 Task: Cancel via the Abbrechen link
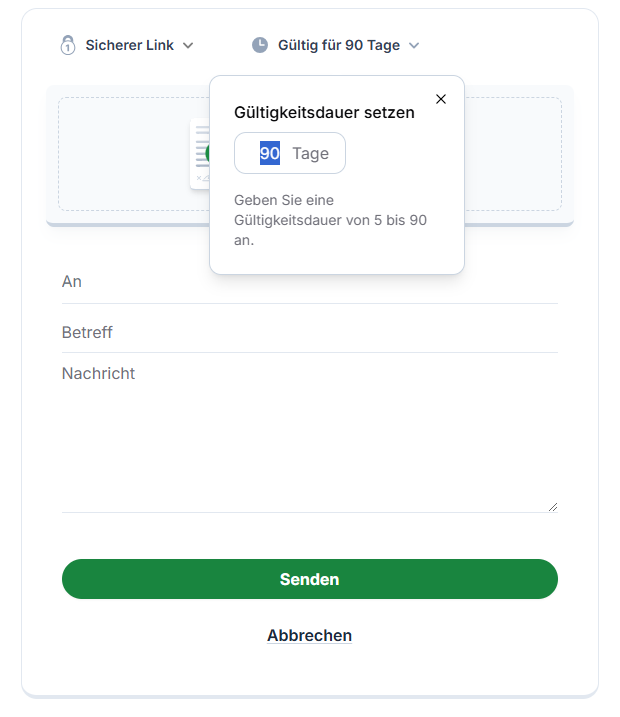click(x=310, y=635)
